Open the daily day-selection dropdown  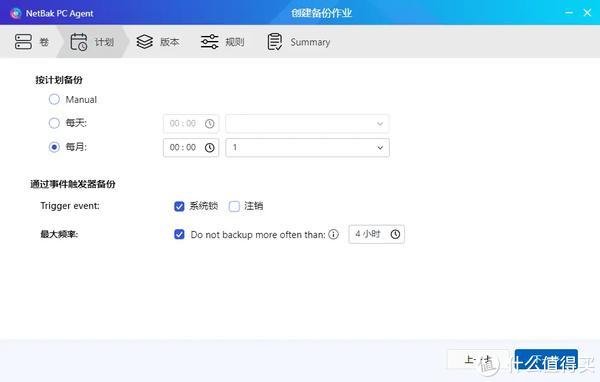[x=307, y=124]
